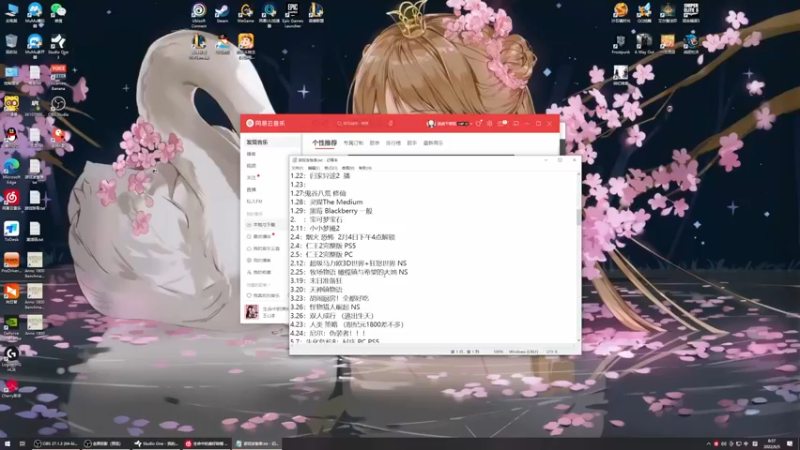Open the 编辑 menu in Notepad
This screenshot has height=450, width=800.
(314, 168)
